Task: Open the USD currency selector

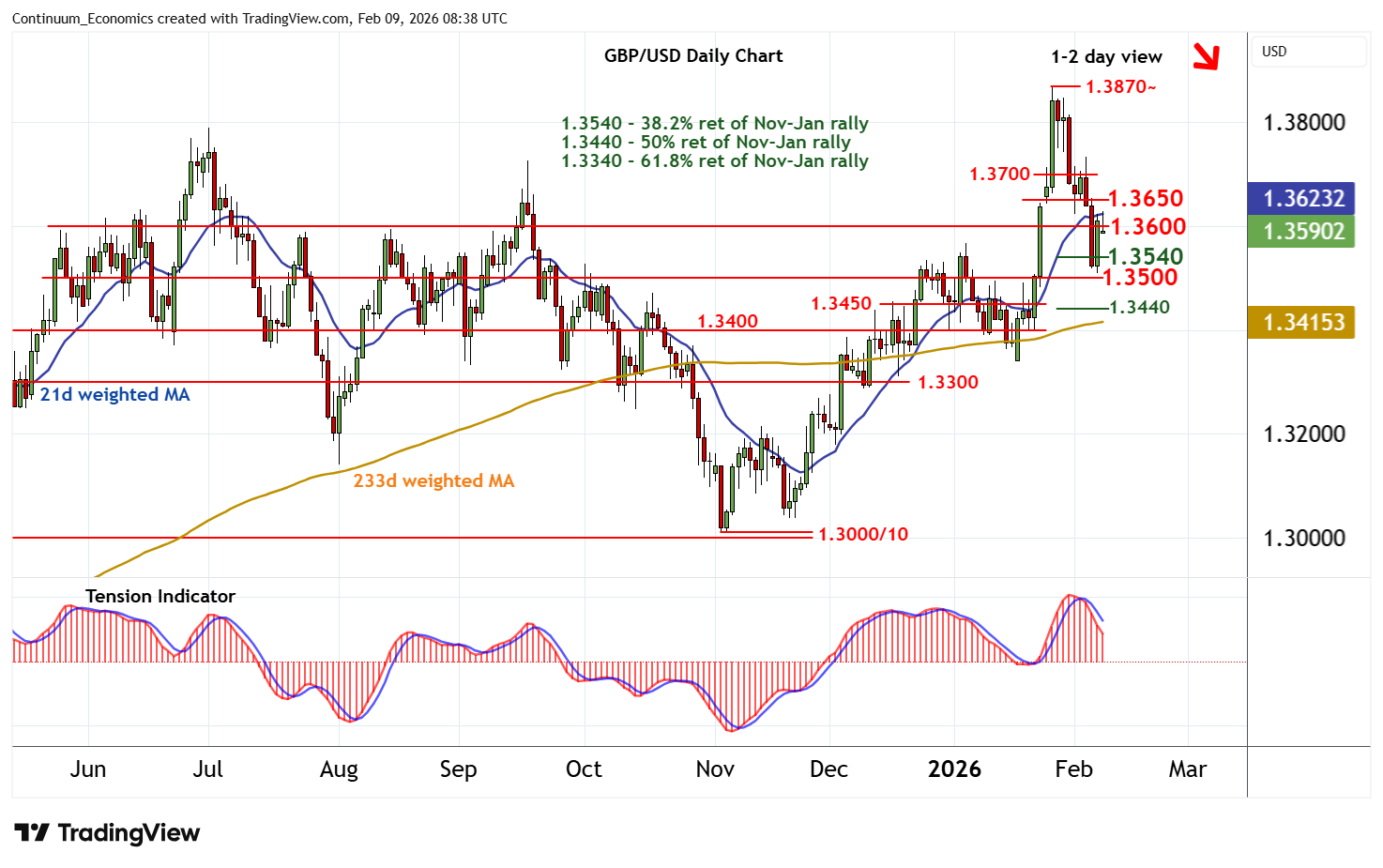Action: point(1308,52)
